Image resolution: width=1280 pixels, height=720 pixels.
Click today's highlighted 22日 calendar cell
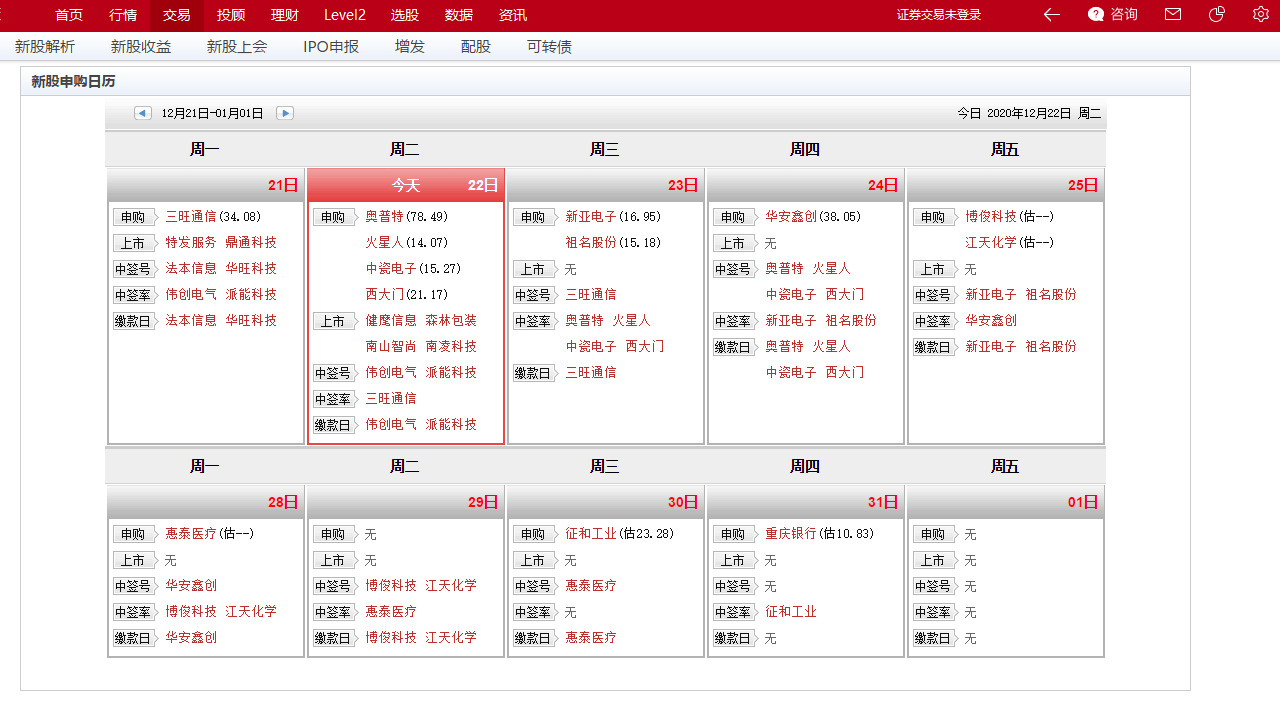[x=404, y=185]
